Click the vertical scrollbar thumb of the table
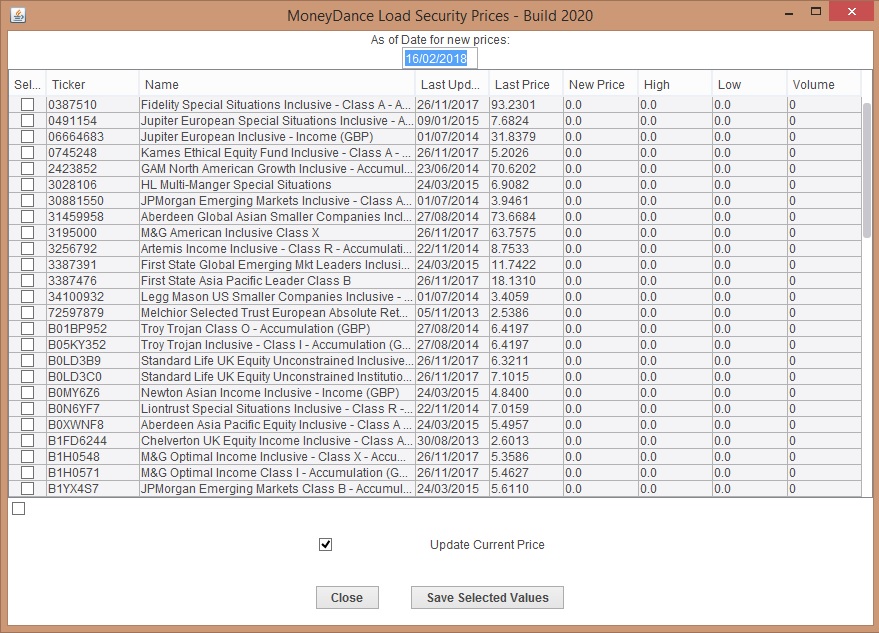The width and height of the screenshot is (879, 633). (867, 170)
